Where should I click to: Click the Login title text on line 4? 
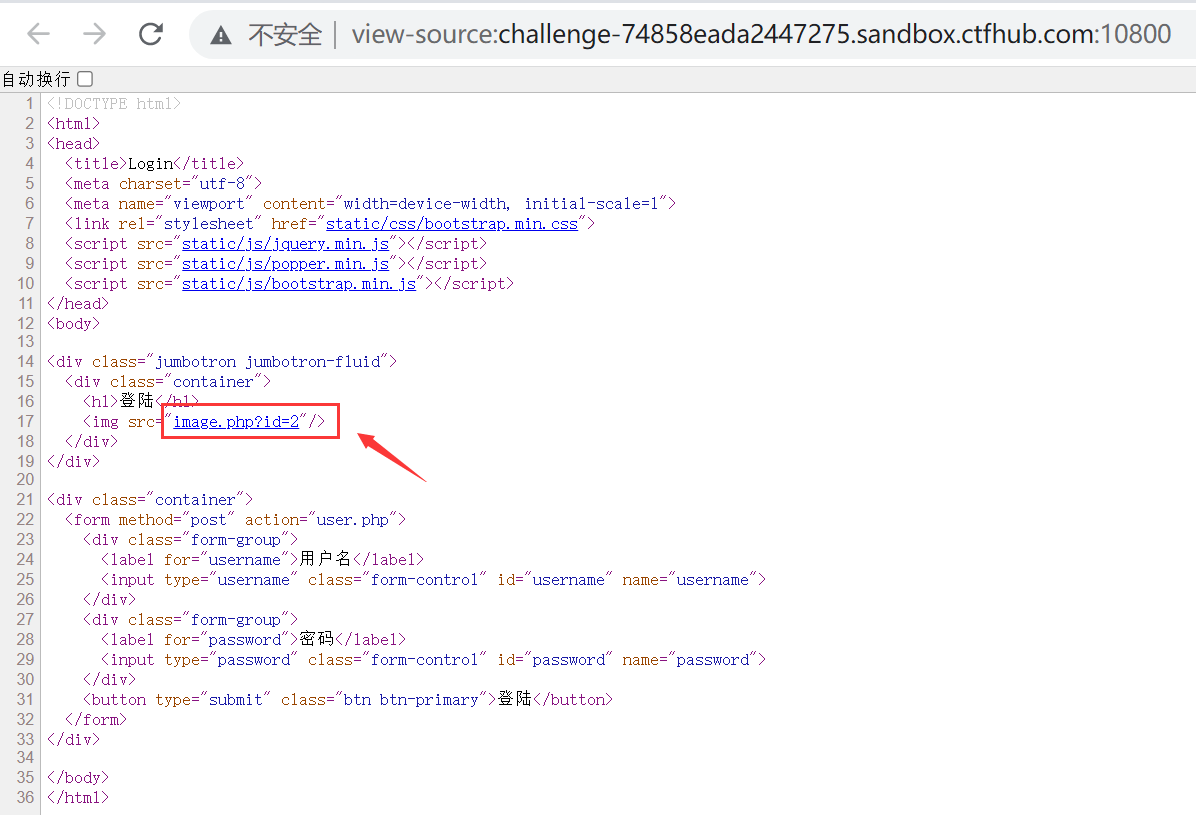(150, 164)
